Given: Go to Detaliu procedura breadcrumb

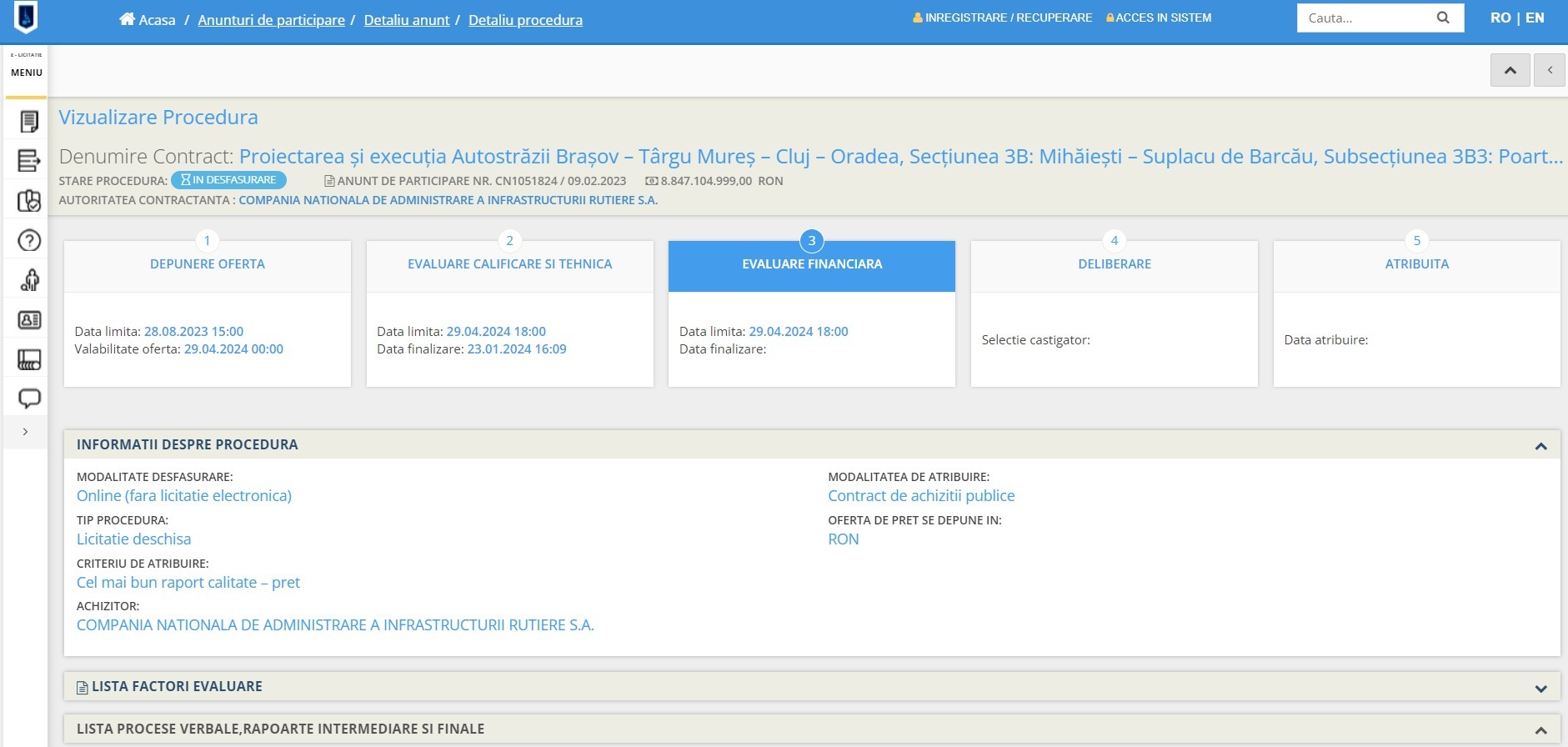Looking at the screenshot, I should click(x=525, y=20).
